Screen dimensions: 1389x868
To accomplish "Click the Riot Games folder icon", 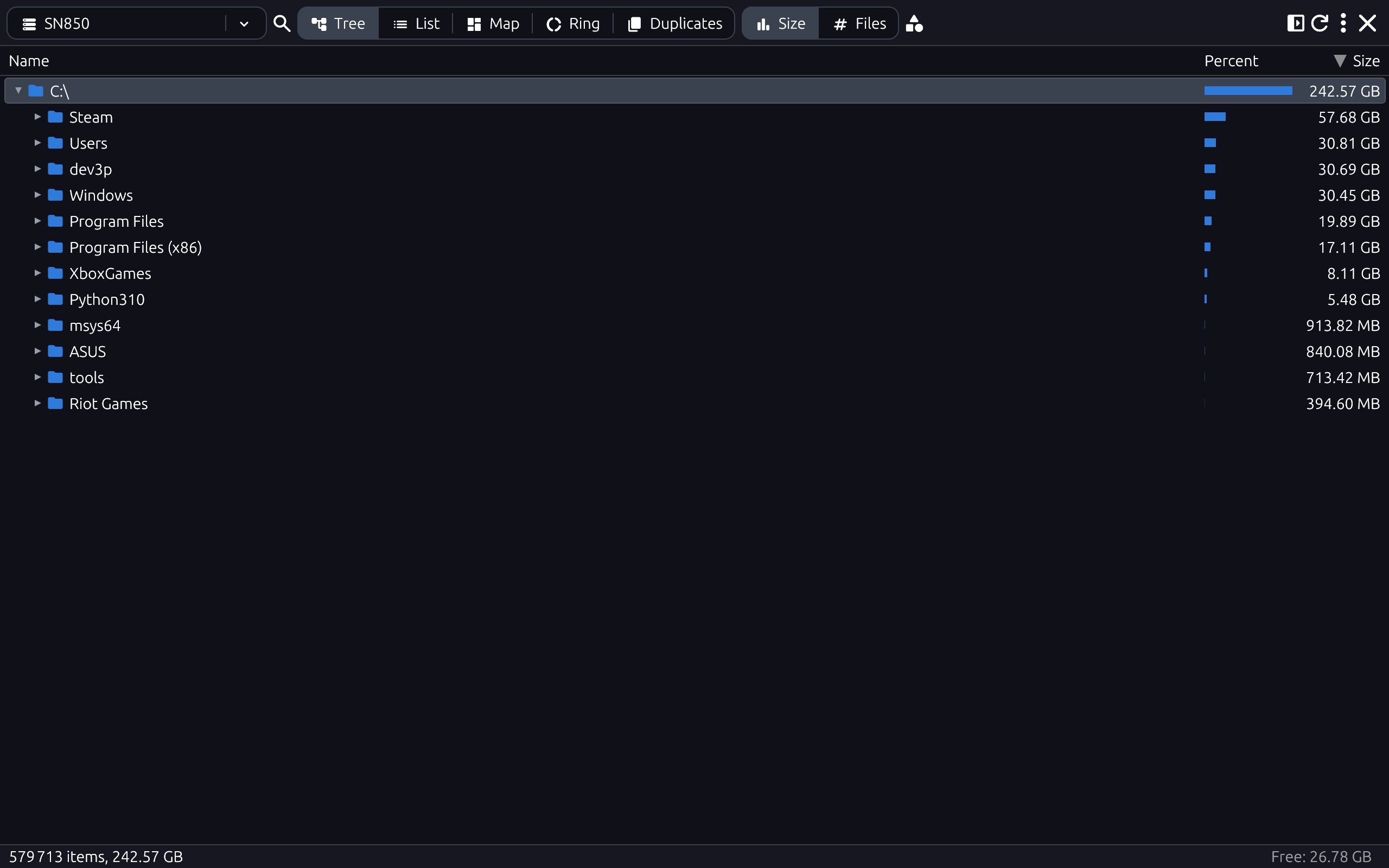I will (x=55, y=404).
